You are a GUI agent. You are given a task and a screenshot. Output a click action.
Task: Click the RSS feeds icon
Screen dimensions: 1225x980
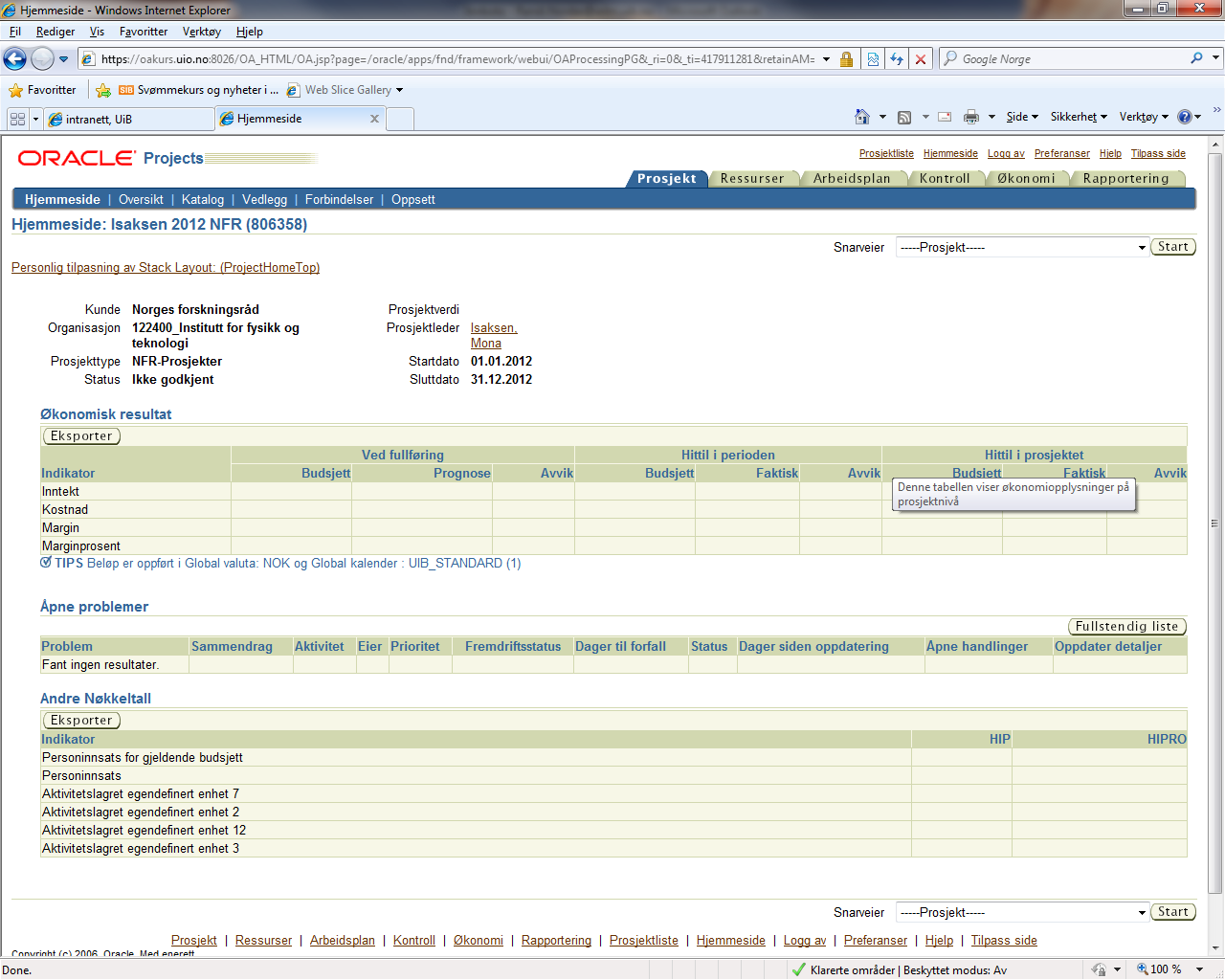coord(904,117)
